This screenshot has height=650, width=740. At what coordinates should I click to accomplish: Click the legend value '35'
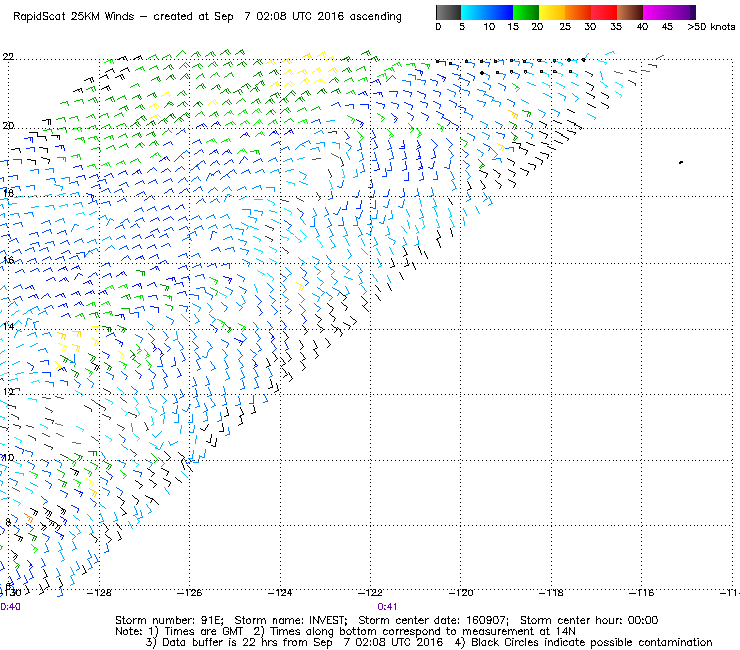pyautogui.click(x=616, y=27)
